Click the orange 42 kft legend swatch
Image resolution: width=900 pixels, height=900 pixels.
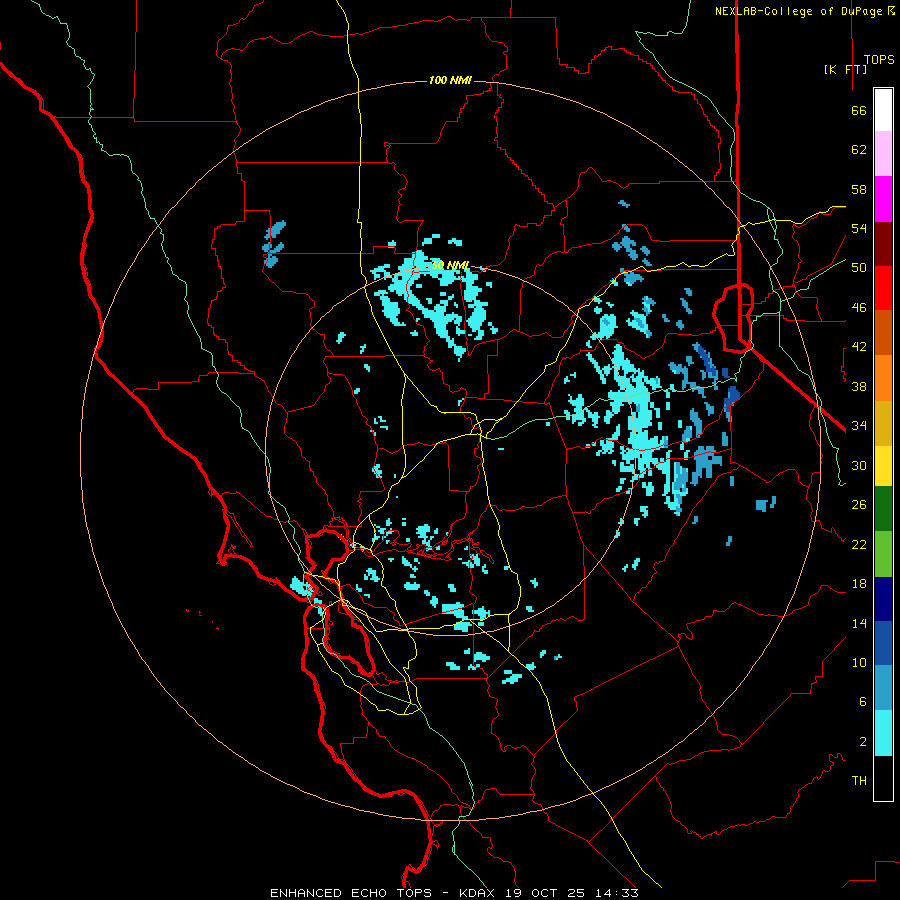pos(883,378)
